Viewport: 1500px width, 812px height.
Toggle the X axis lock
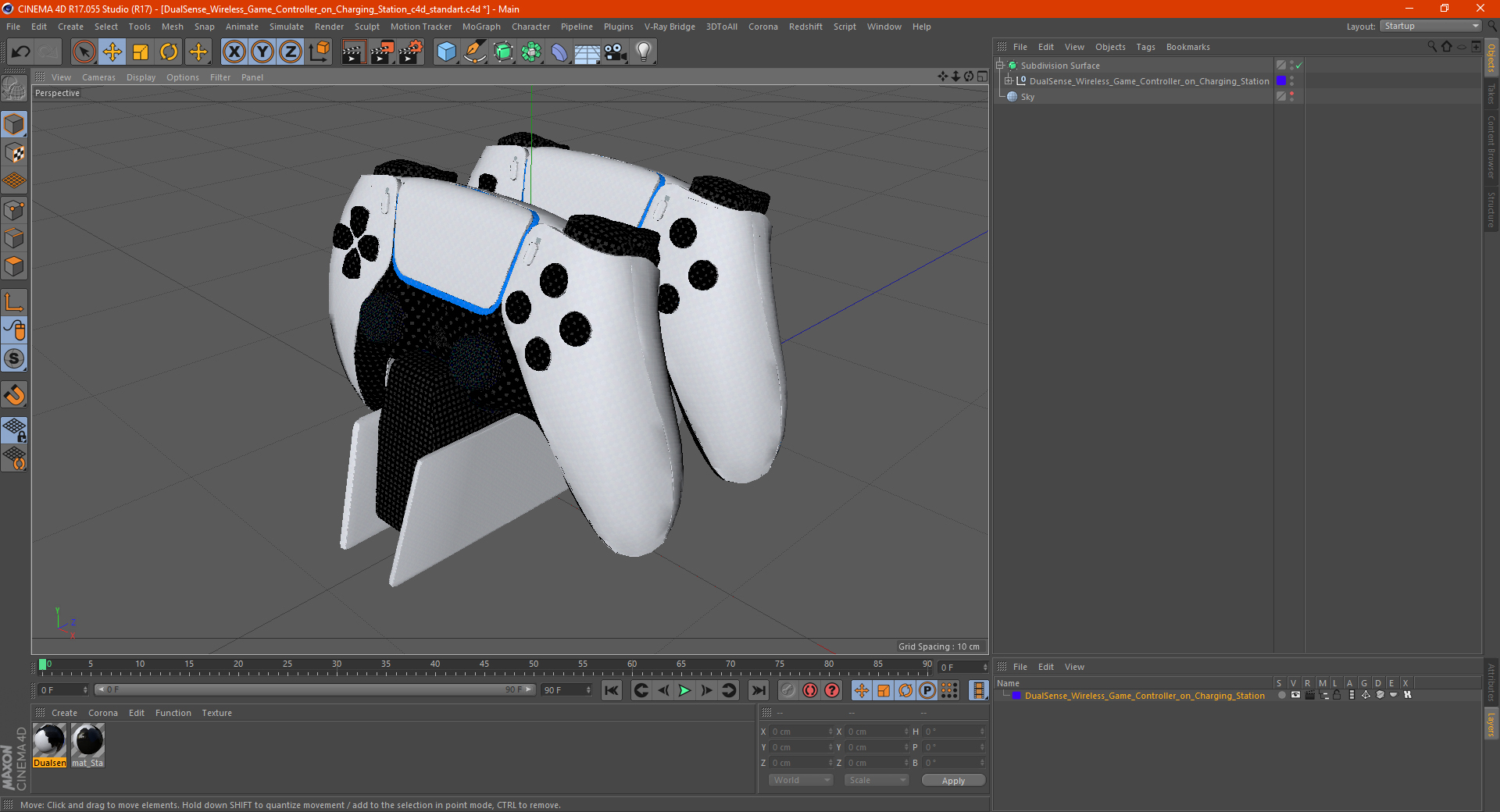pos(234,52)
